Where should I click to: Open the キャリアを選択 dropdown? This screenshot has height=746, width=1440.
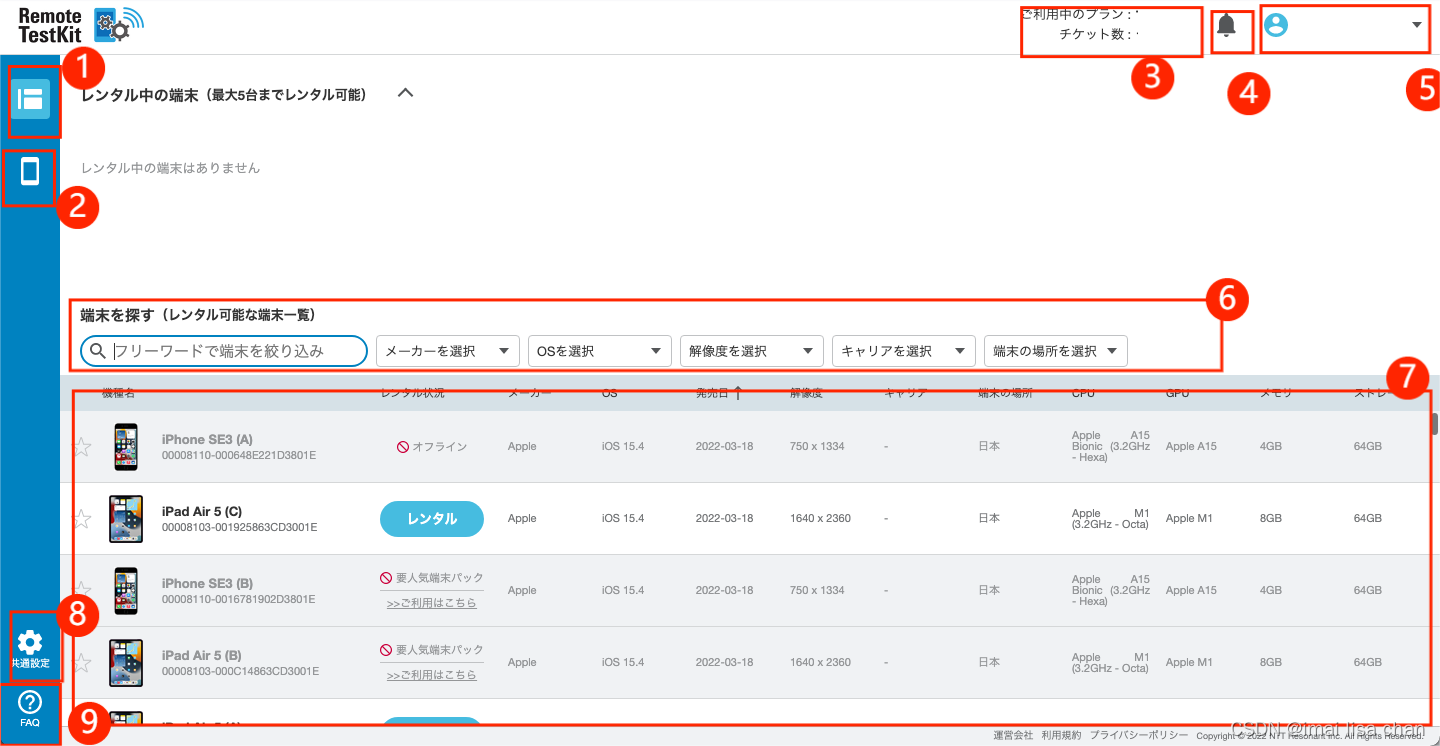pos(904,351)
